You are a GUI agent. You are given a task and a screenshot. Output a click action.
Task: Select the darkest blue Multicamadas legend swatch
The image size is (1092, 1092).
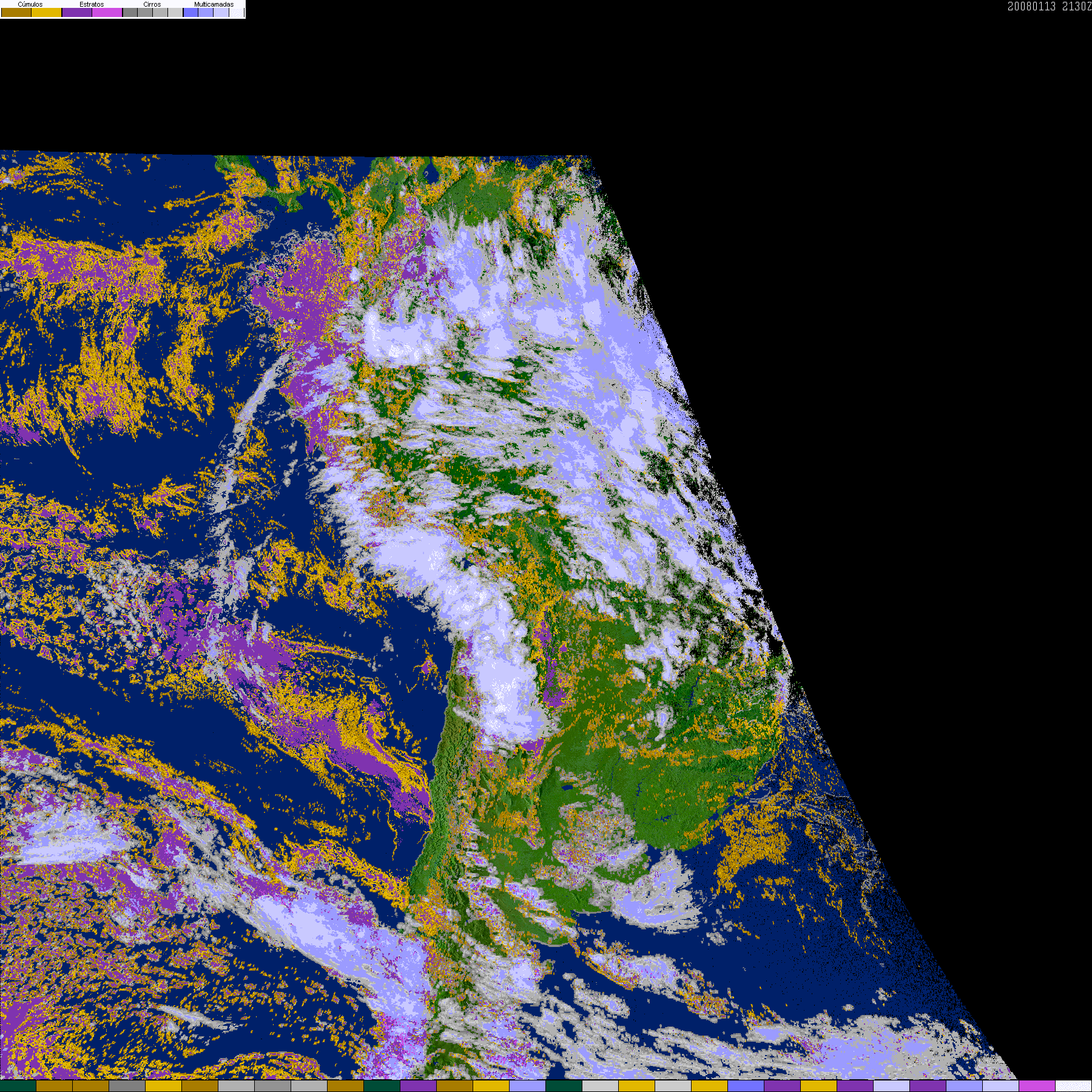pos(190,12)
